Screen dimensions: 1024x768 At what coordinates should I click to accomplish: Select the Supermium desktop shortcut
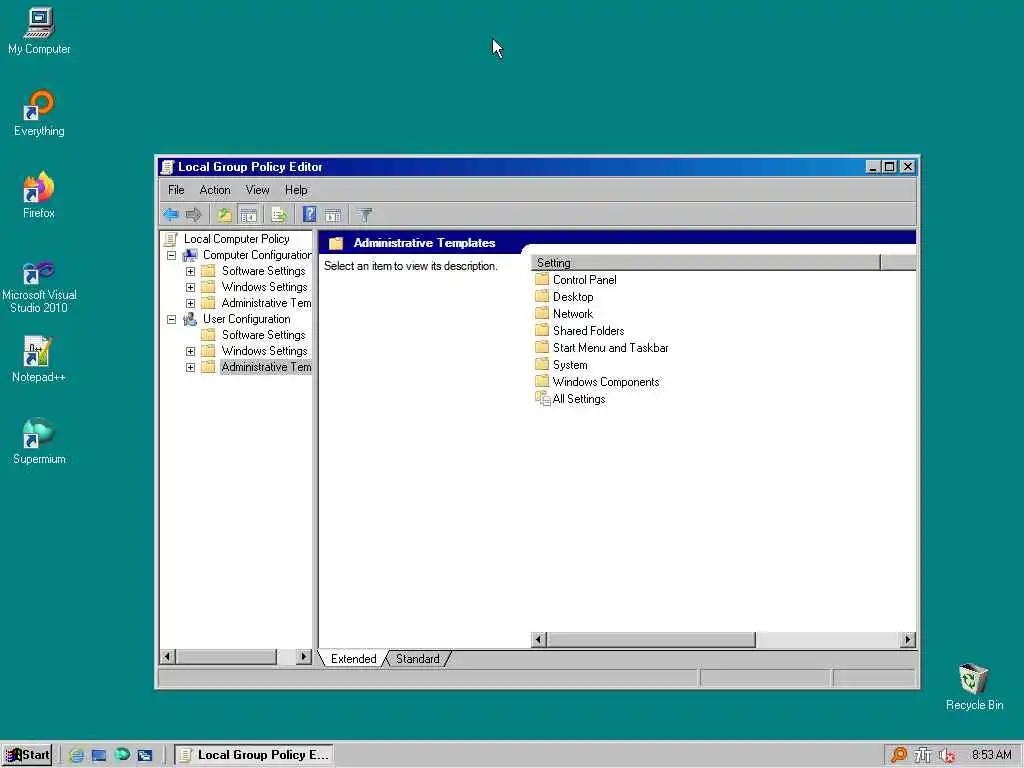pos(39,441)
